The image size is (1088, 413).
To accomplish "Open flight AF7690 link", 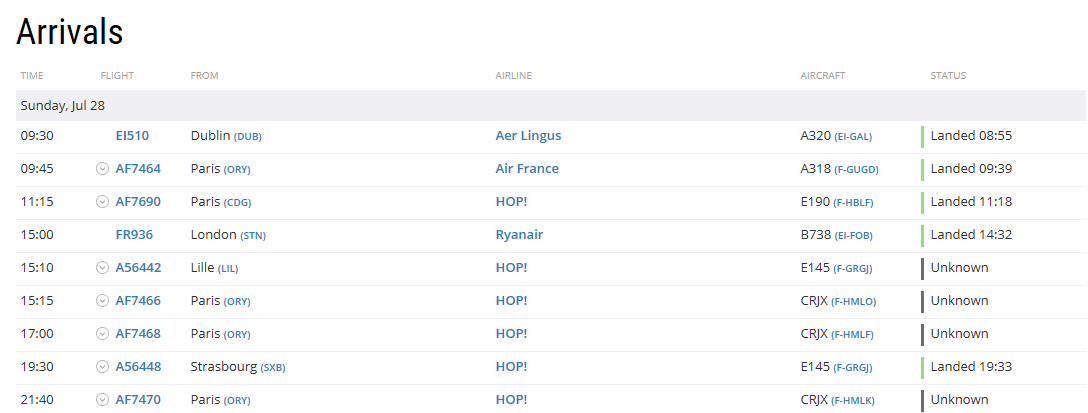I will (138, 202).
